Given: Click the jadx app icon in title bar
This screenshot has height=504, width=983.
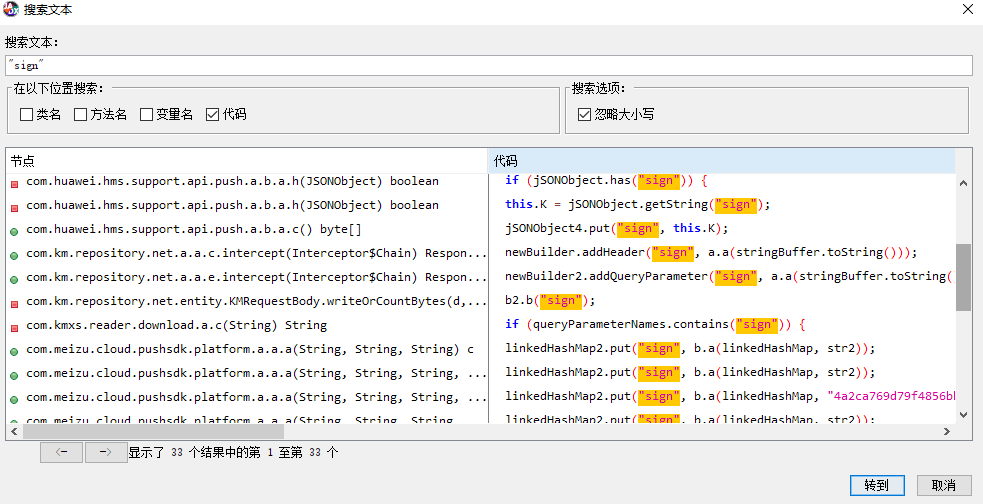Looking at the screenshot, I should click(11, 9).
